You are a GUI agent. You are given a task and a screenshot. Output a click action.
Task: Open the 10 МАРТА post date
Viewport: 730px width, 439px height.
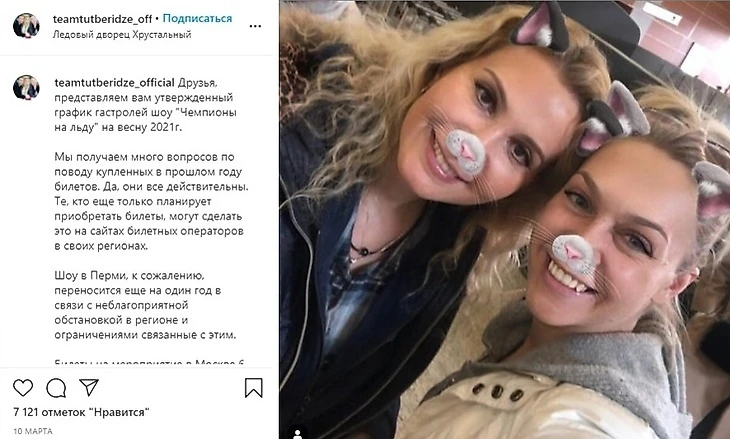[x=33, y=431]
